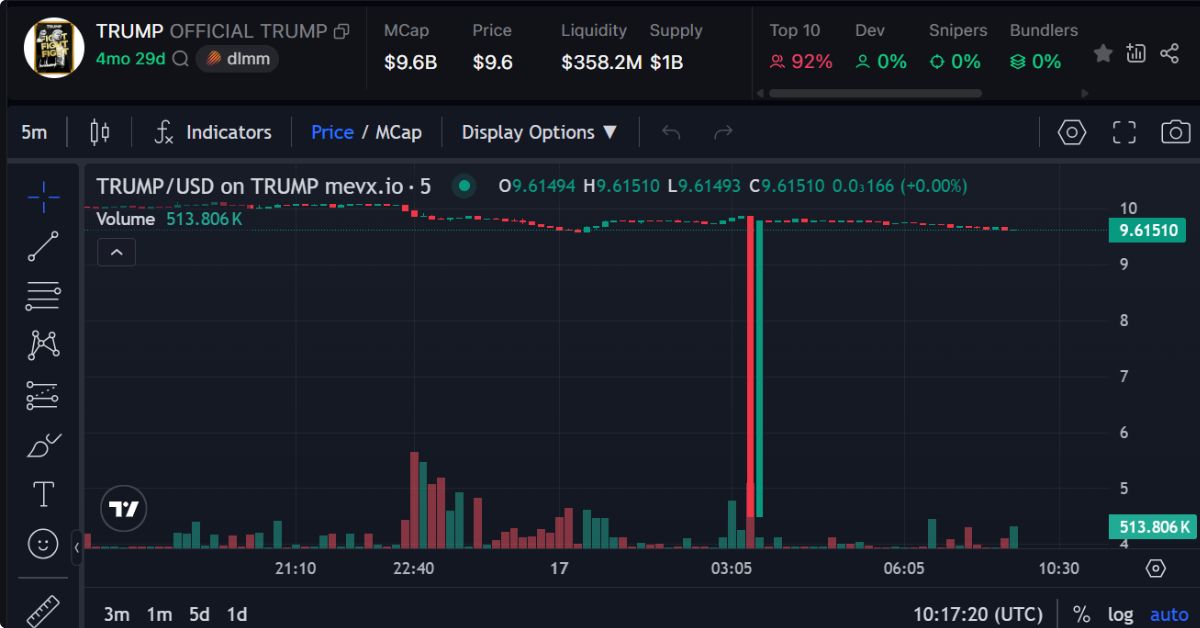Viewport: 1200px width, 628px height.
Task: Select the ruler measure tool
Action: click(43, 609)
